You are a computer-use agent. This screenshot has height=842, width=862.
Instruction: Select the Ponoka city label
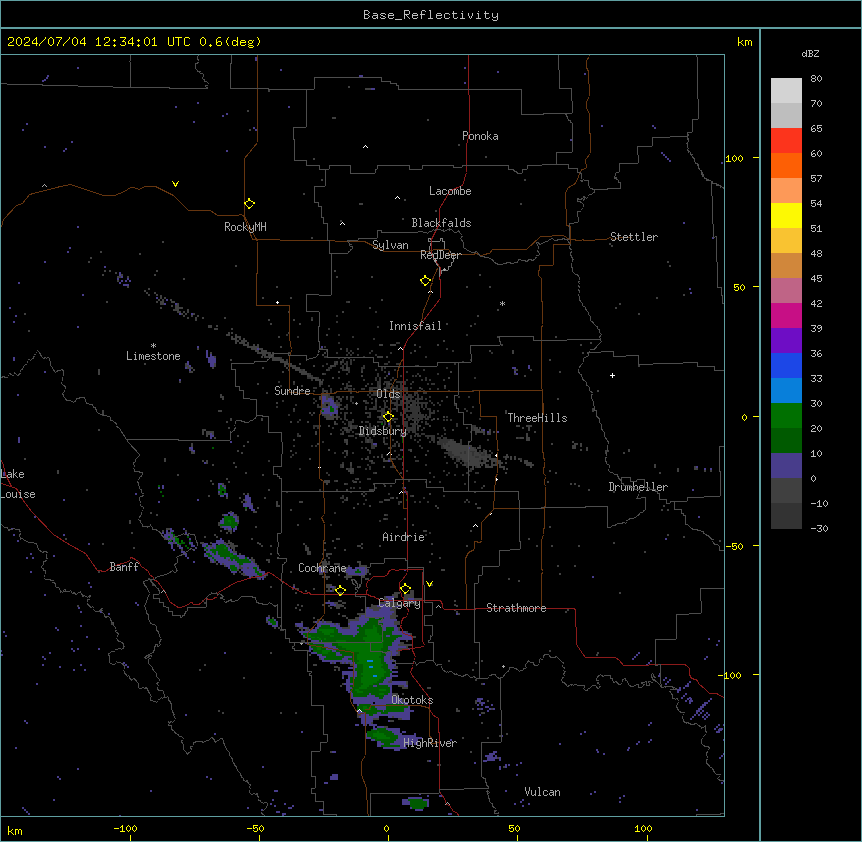click(480, 136)
